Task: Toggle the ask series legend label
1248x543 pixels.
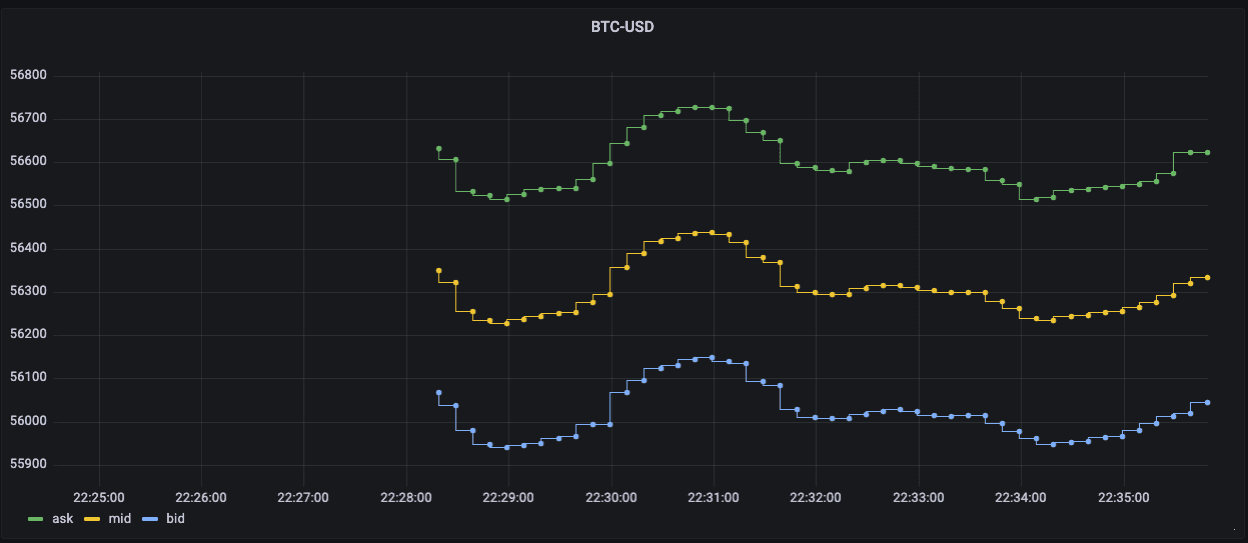Action: point(64,519)
